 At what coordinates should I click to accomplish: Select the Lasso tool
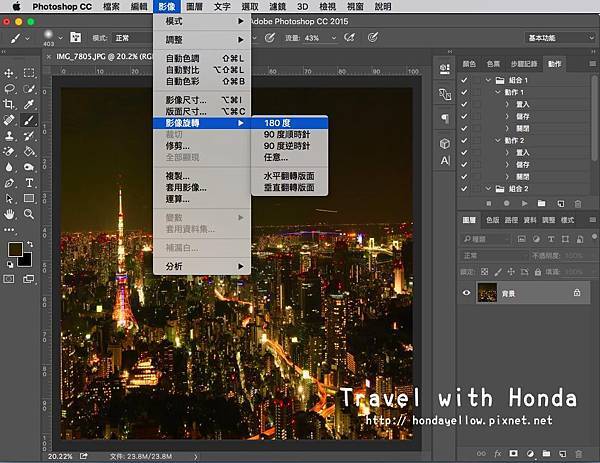[x=9, y=88]
